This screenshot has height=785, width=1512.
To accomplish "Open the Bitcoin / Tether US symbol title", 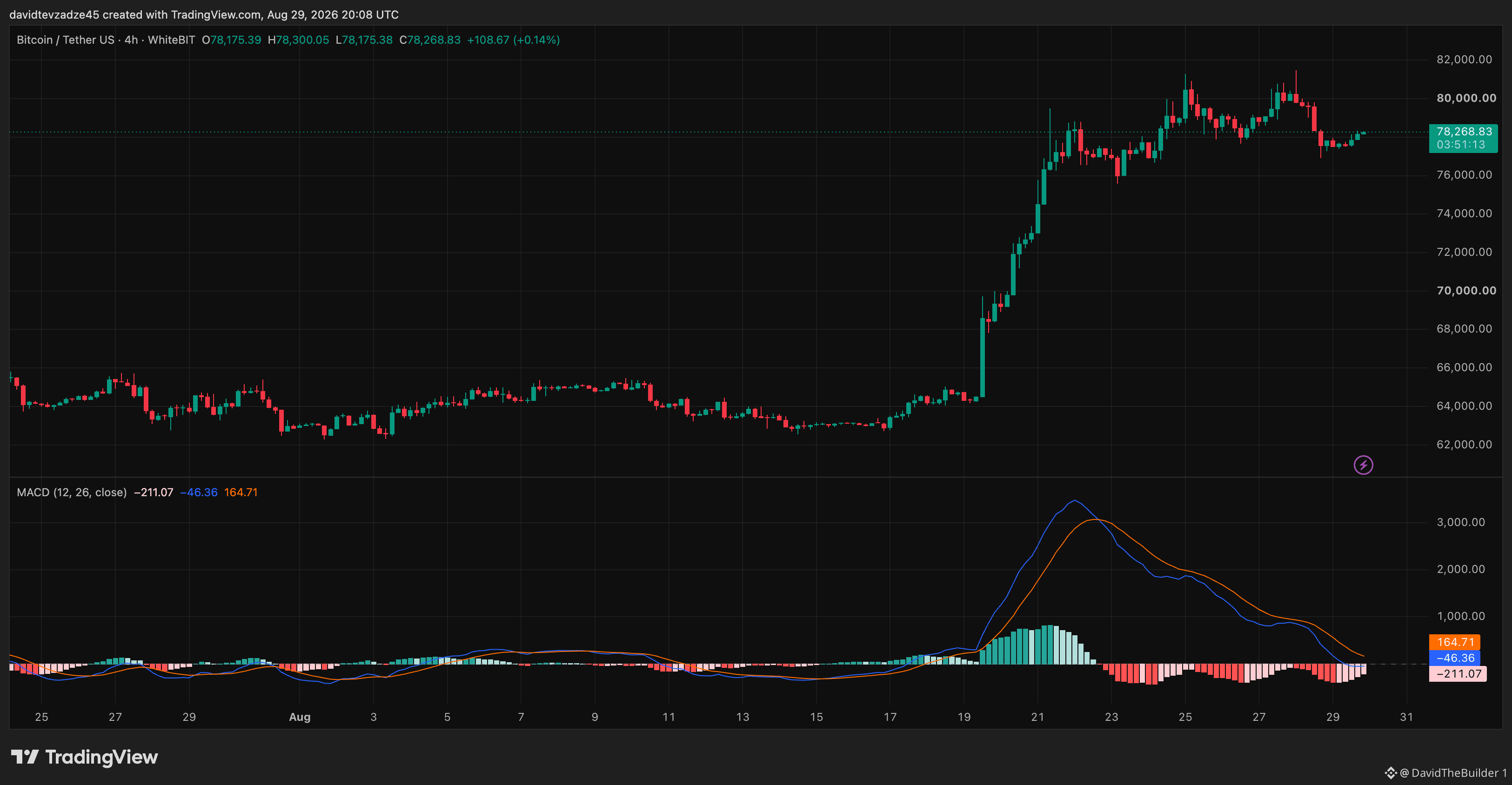I will pos(66,40).
